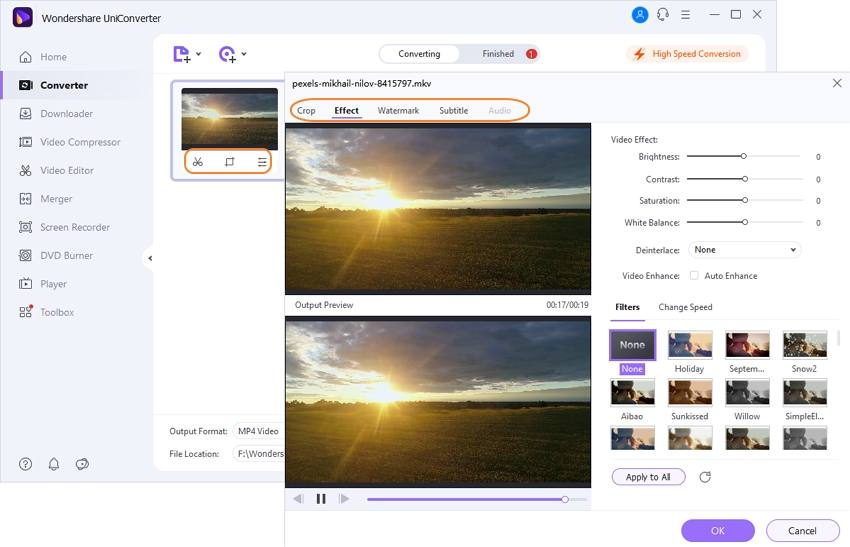Apply the September filter
Viewport: 850px width, 547px height.
tap(748, 345)
